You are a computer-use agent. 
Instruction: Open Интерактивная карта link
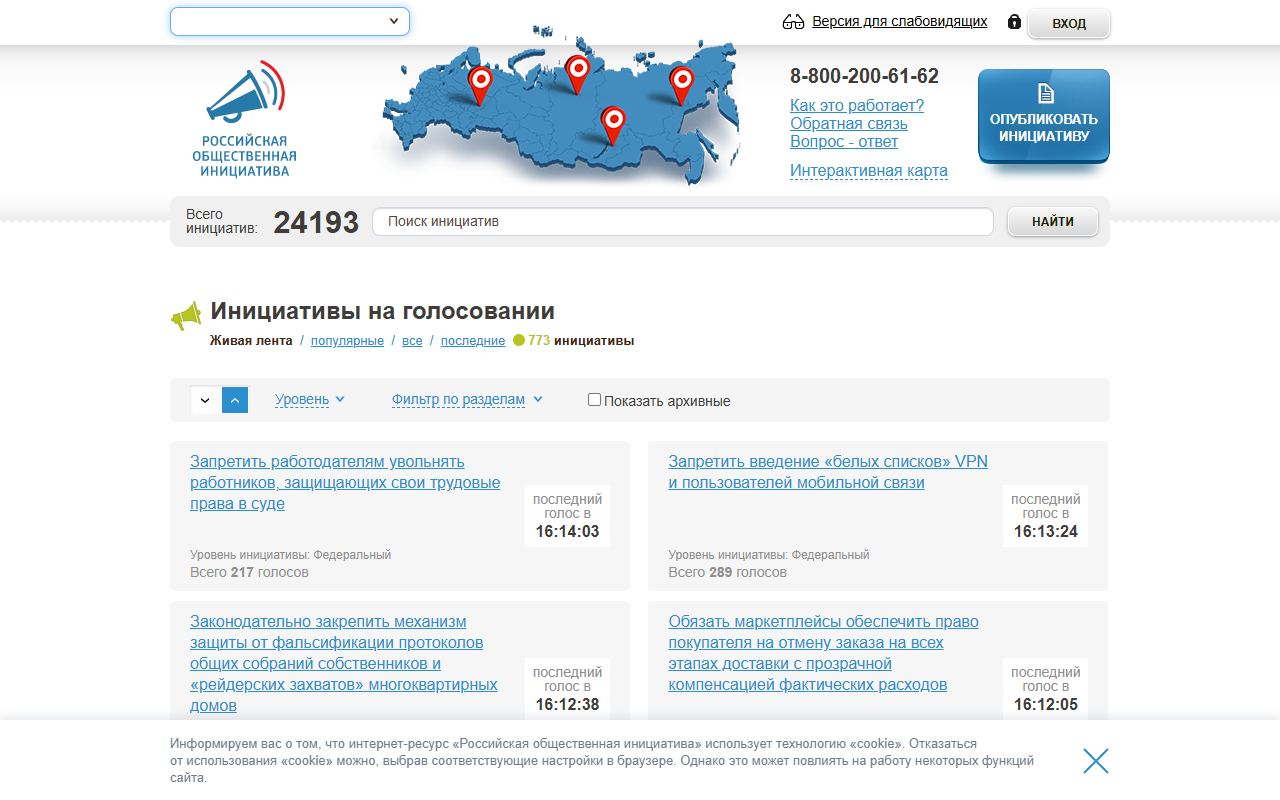pos(869,170)
